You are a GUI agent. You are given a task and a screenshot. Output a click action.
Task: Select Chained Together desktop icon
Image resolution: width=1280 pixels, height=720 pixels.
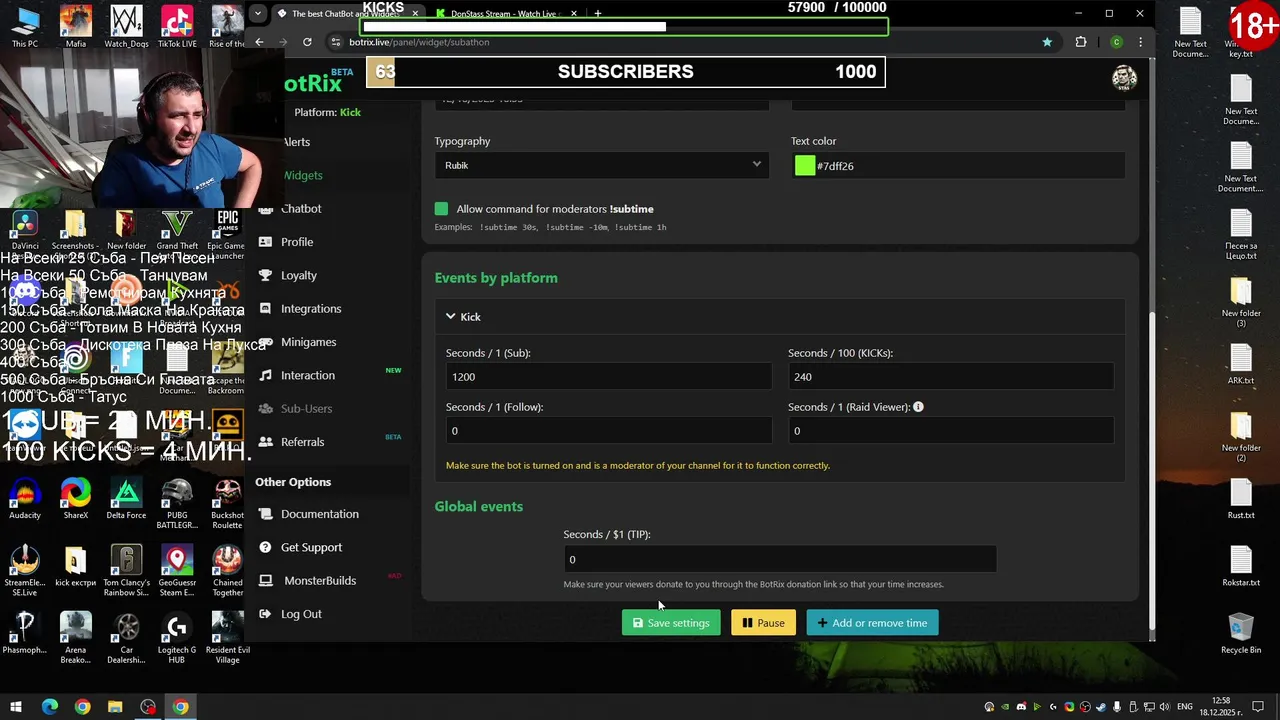pos(227,571)
